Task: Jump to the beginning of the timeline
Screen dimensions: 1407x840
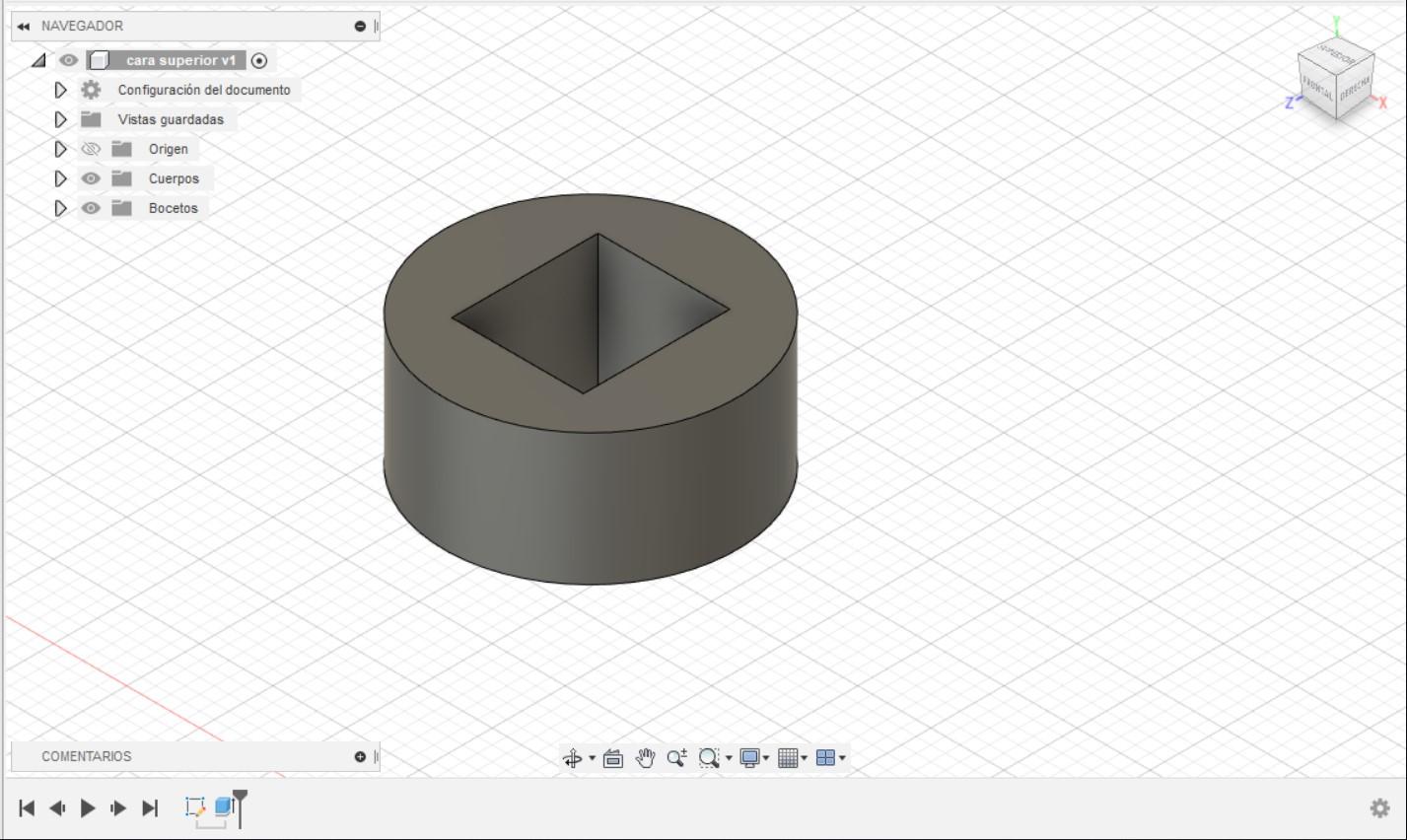Action: pyautogui.click(x=27, y=808)
